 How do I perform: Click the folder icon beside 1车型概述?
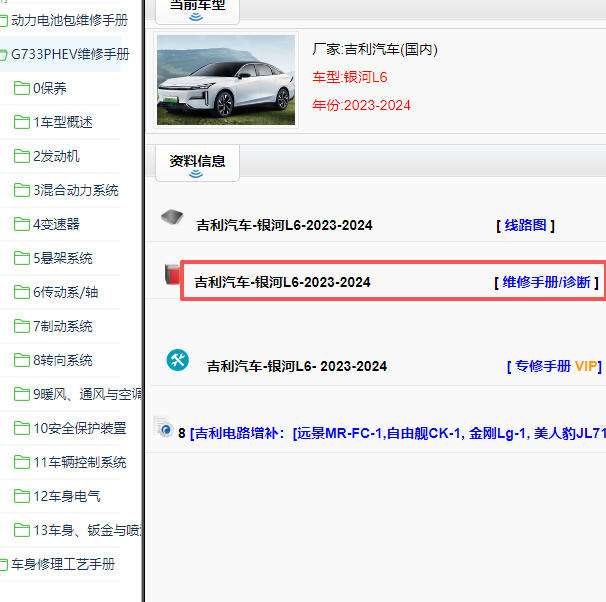click(22, 122)
